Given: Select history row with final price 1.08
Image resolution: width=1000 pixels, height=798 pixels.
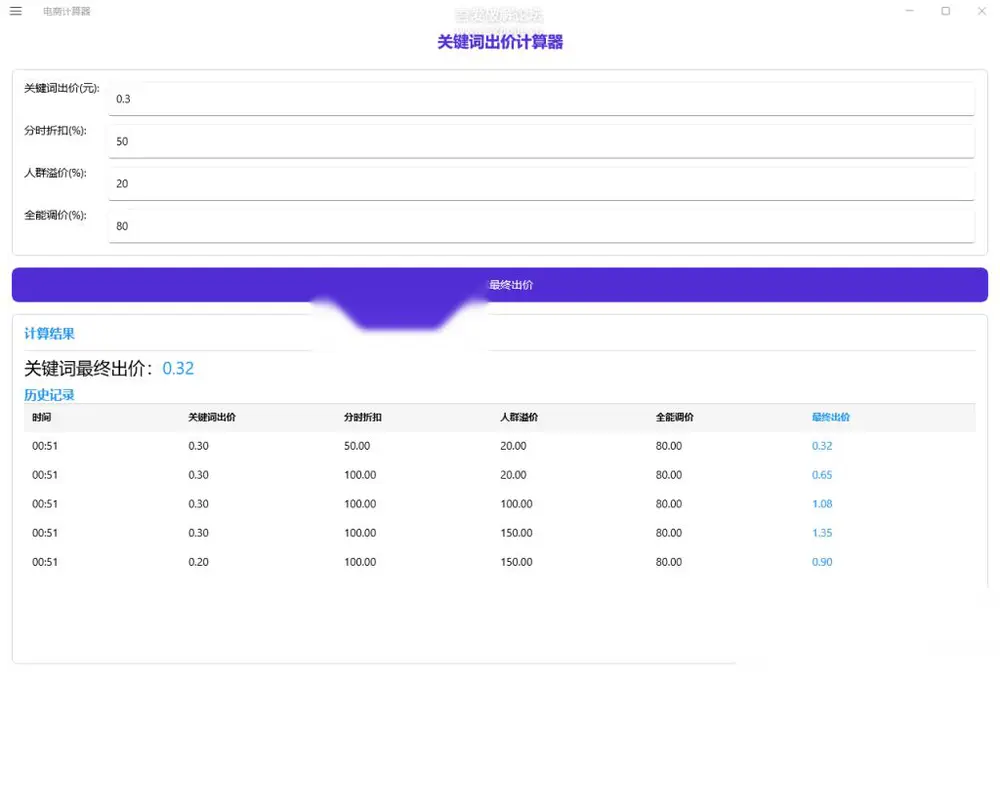Looking at the screenshot, I should (x=499, y=504).
